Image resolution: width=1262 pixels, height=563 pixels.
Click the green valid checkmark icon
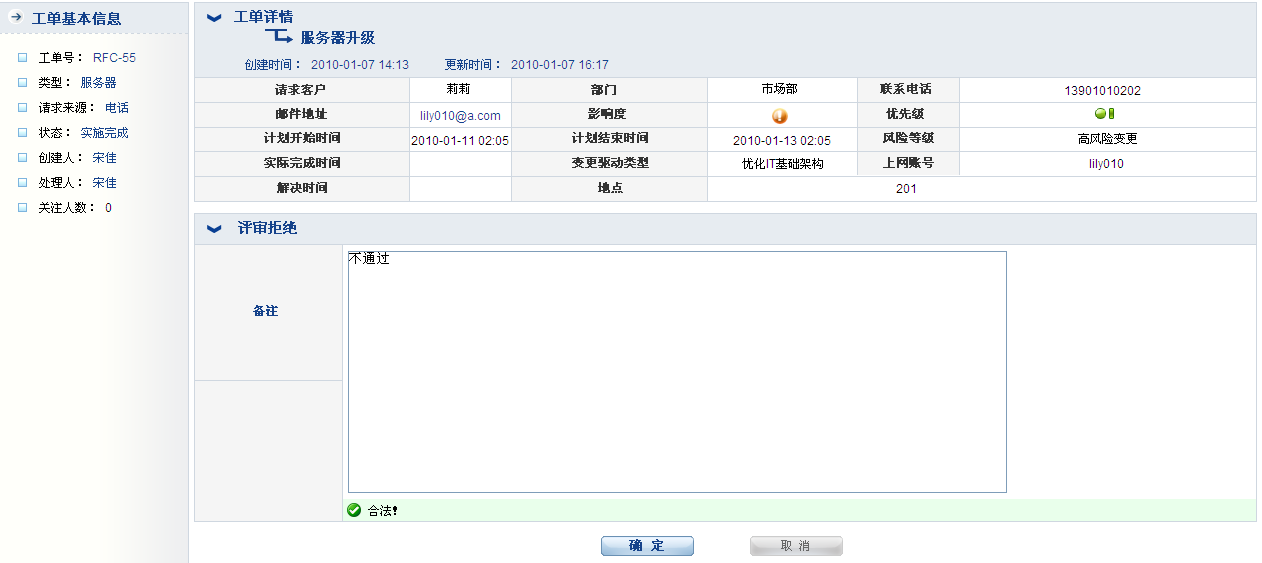[x=354, y=511]
